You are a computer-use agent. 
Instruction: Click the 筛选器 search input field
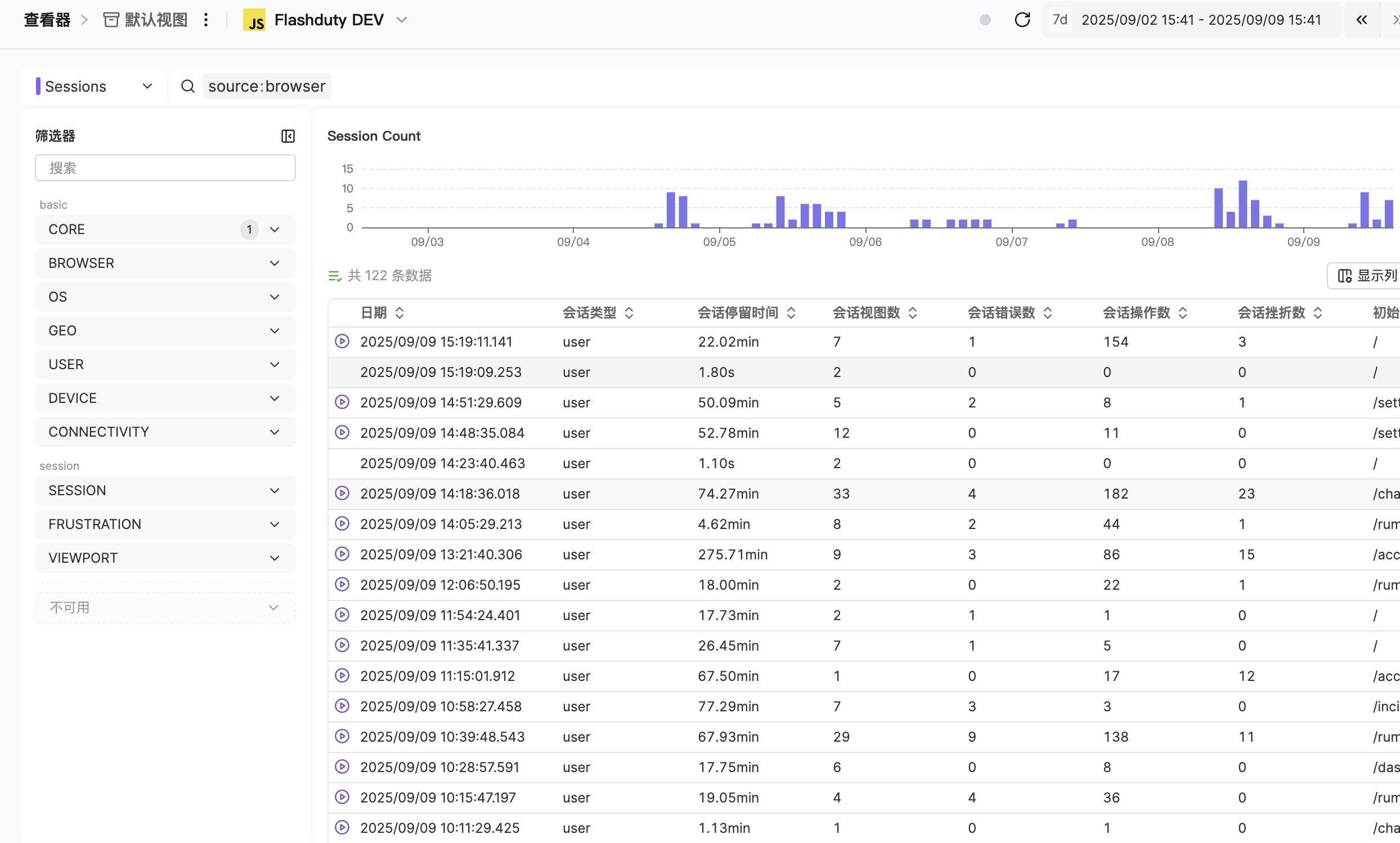pyautogui.click(x=165, y=168)
